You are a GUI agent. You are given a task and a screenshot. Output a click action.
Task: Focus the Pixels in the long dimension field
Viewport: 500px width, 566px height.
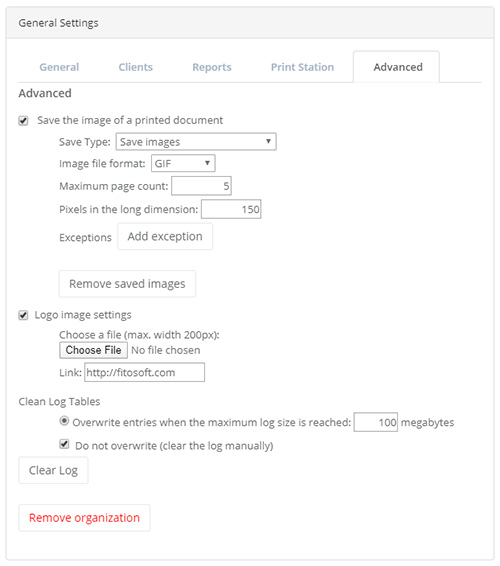coord(231,209)
